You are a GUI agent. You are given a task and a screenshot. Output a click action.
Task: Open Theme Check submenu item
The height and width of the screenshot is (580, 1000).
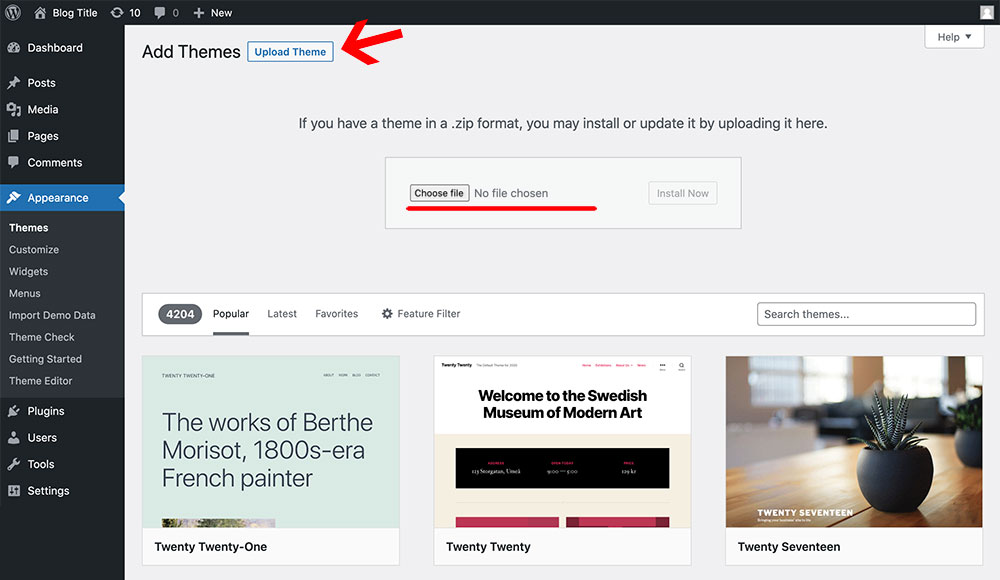(x=41, y=337)
